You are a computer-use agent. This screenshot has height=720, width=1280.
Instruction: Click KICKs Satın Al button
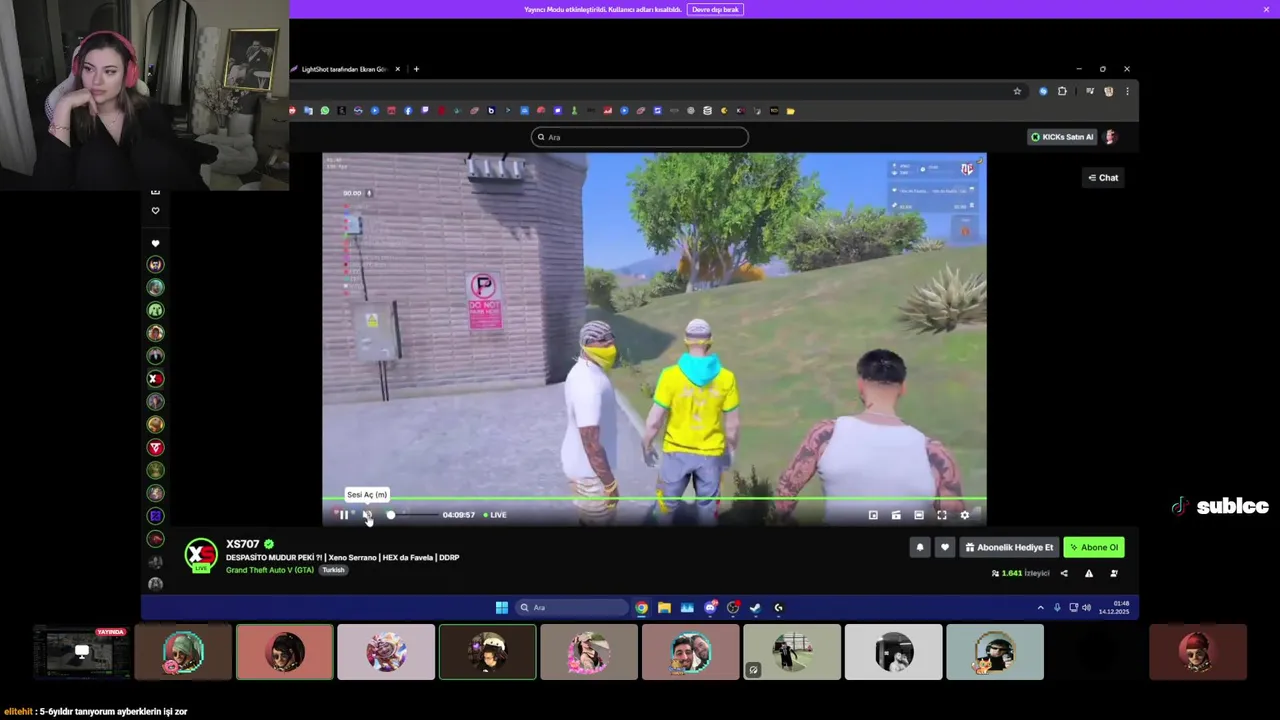click(1062, 137)
